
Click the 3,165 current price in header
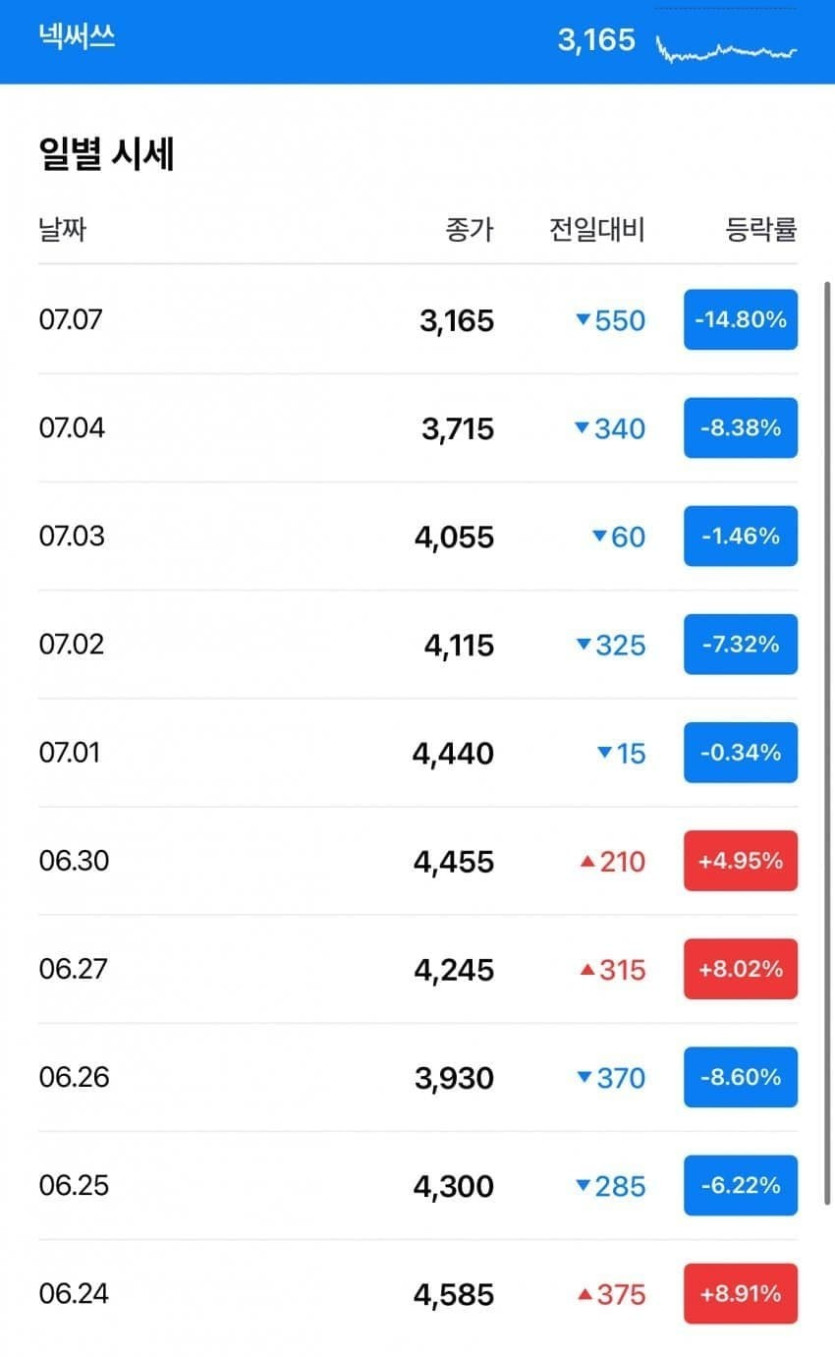click(x=596, y=40)
